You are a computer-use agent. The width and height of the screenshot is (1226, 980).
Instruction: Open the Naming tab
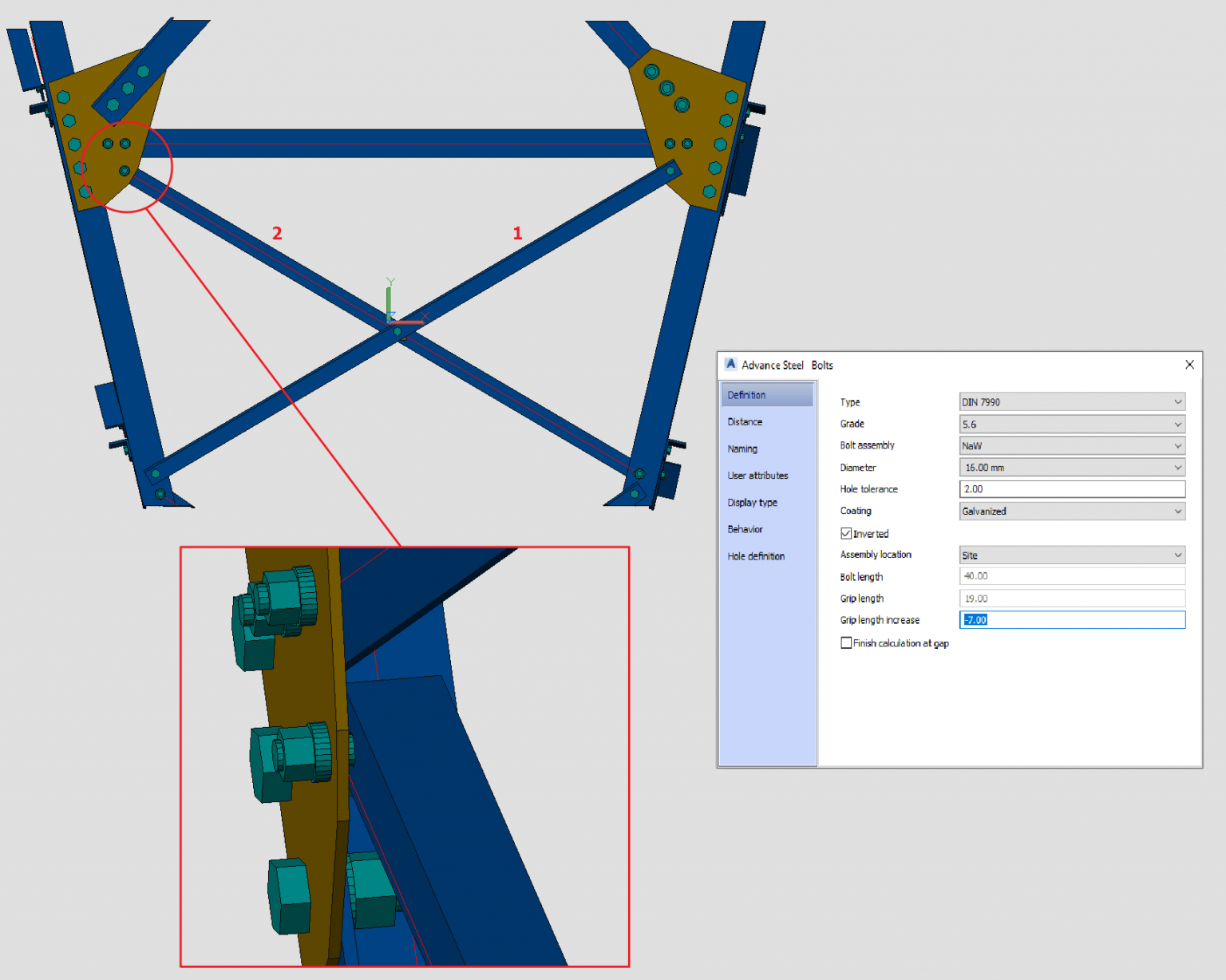pyautogui.click(x=742, y=449)
